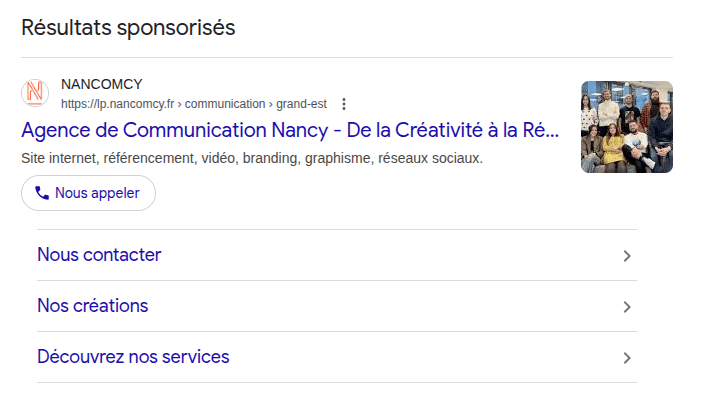703x404 pixels.
Task: Open the Nous contacter sitelink
Action: [x=99, y=255]
